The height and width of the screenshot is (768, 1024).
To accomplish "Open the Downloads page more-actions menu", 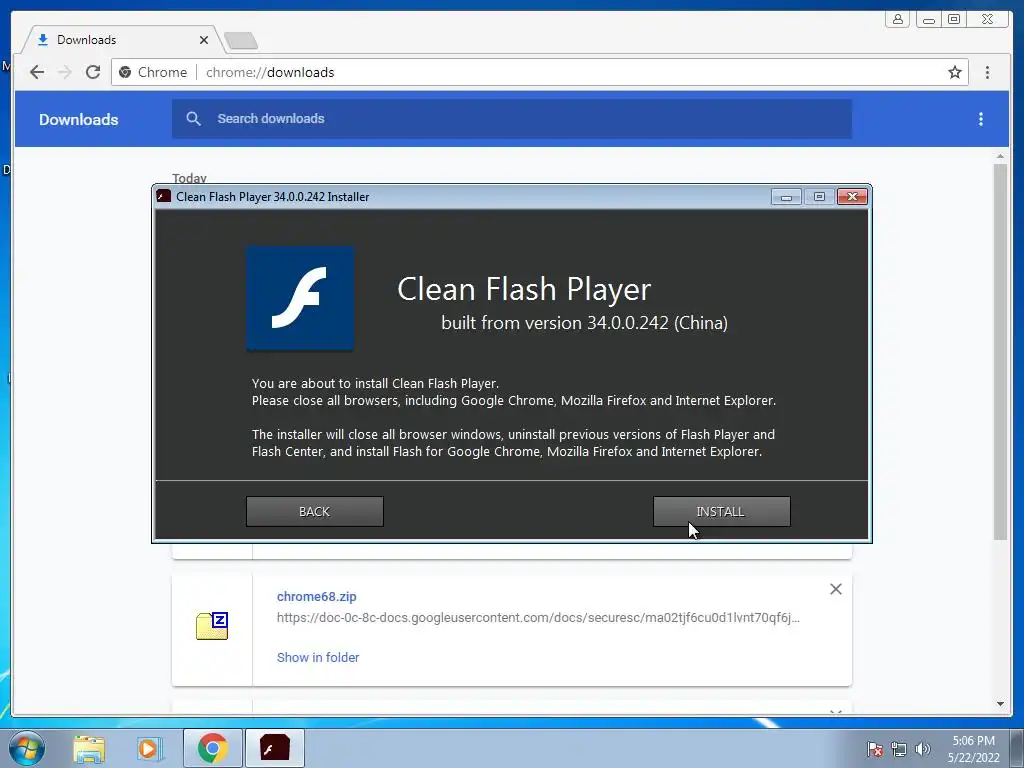I will pyautogui.click(x=980, y=119).
